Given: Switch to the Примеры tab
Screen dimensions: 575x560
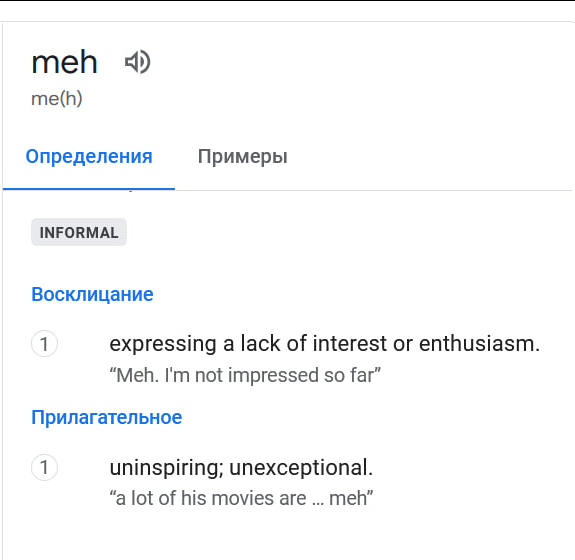Looking at the screenshot, I should [242, 157].
